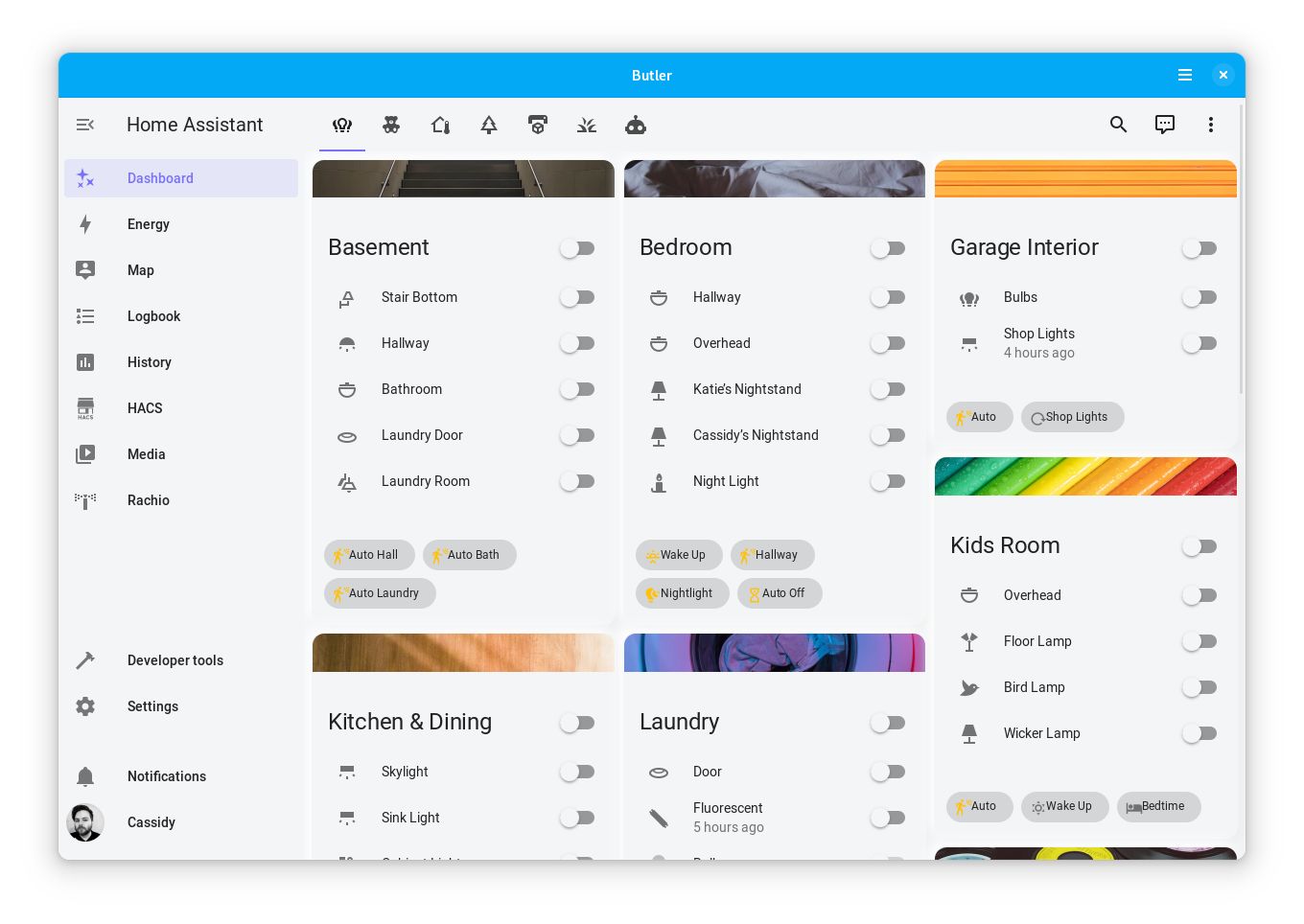Collapse the sidebar with the menu icon
The height and width of the screenshot is (924, 1304).
[85, 125]
